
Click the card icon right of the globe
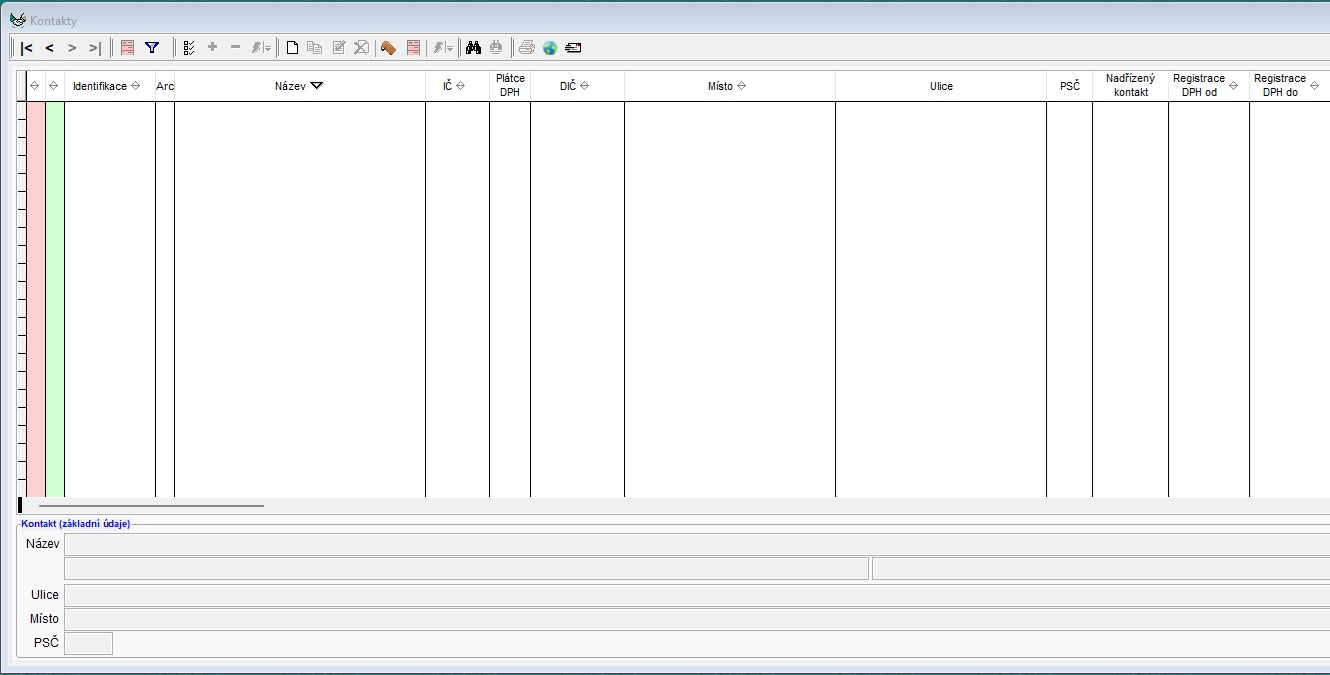point(573,47)
